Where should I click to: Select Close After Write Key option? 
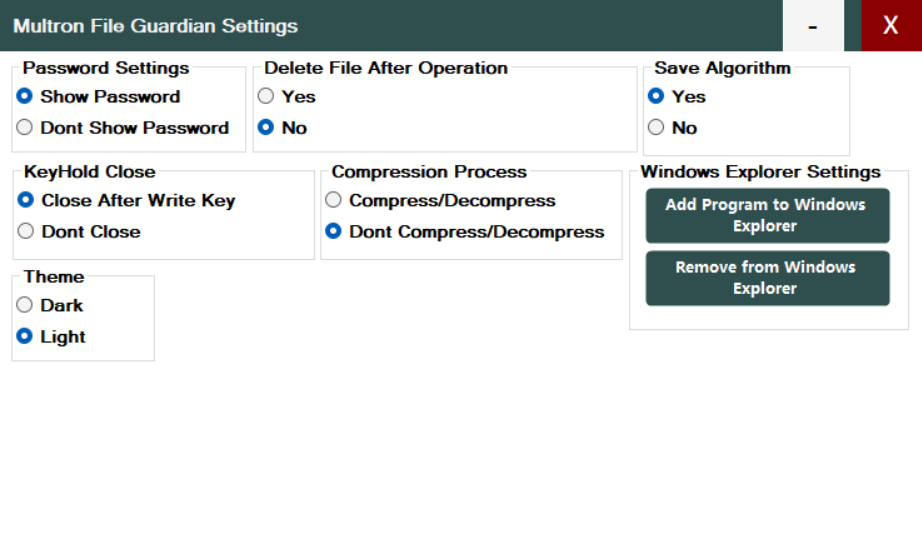(x=126, y=201)
